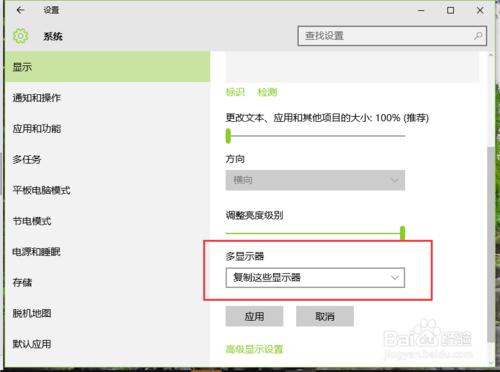Open the 方向 orientation dropdown
Viewport: 500px width, 372px height.
click(x=315, y=180)
